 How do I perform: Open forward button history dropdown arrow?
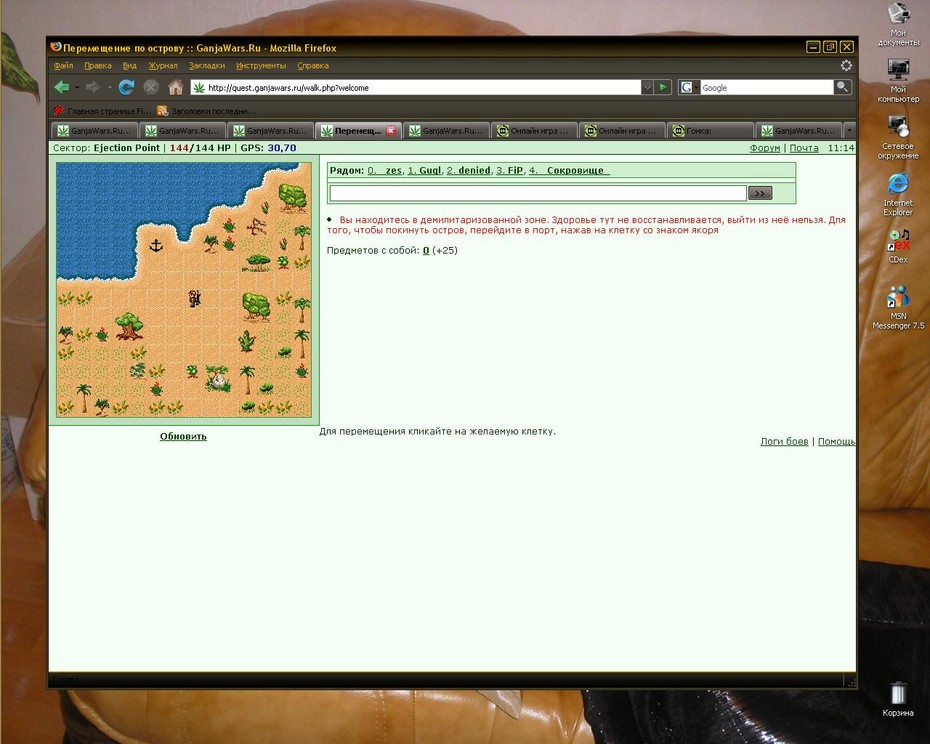[x=110, y=88]
